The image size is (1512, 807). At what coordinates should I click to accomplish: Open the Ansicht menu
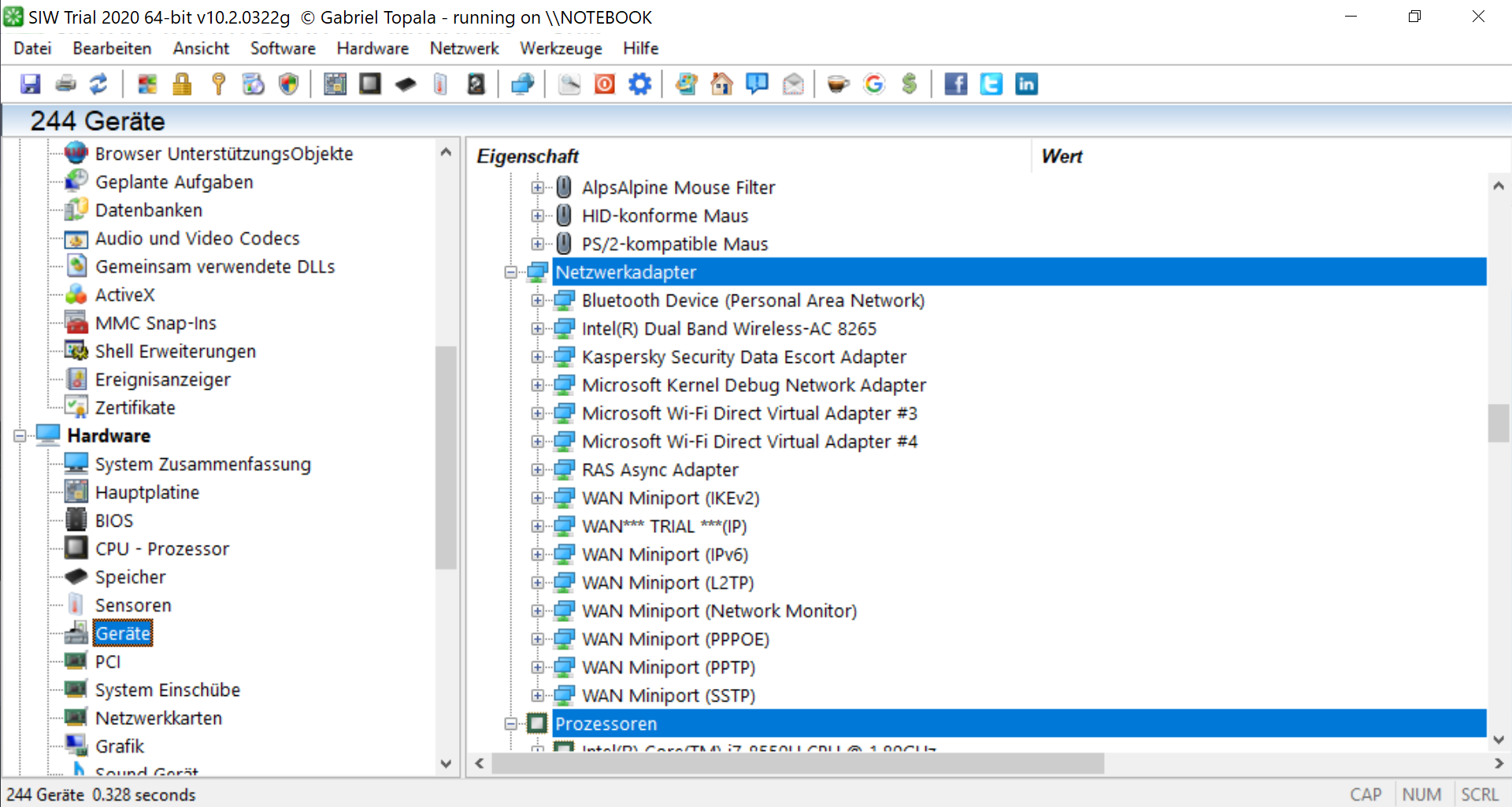[201, 48]
